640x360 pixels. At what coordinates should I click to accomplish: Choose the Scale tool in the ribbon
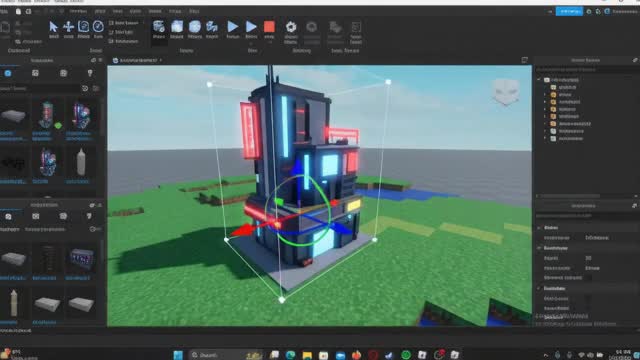[83, 27]
